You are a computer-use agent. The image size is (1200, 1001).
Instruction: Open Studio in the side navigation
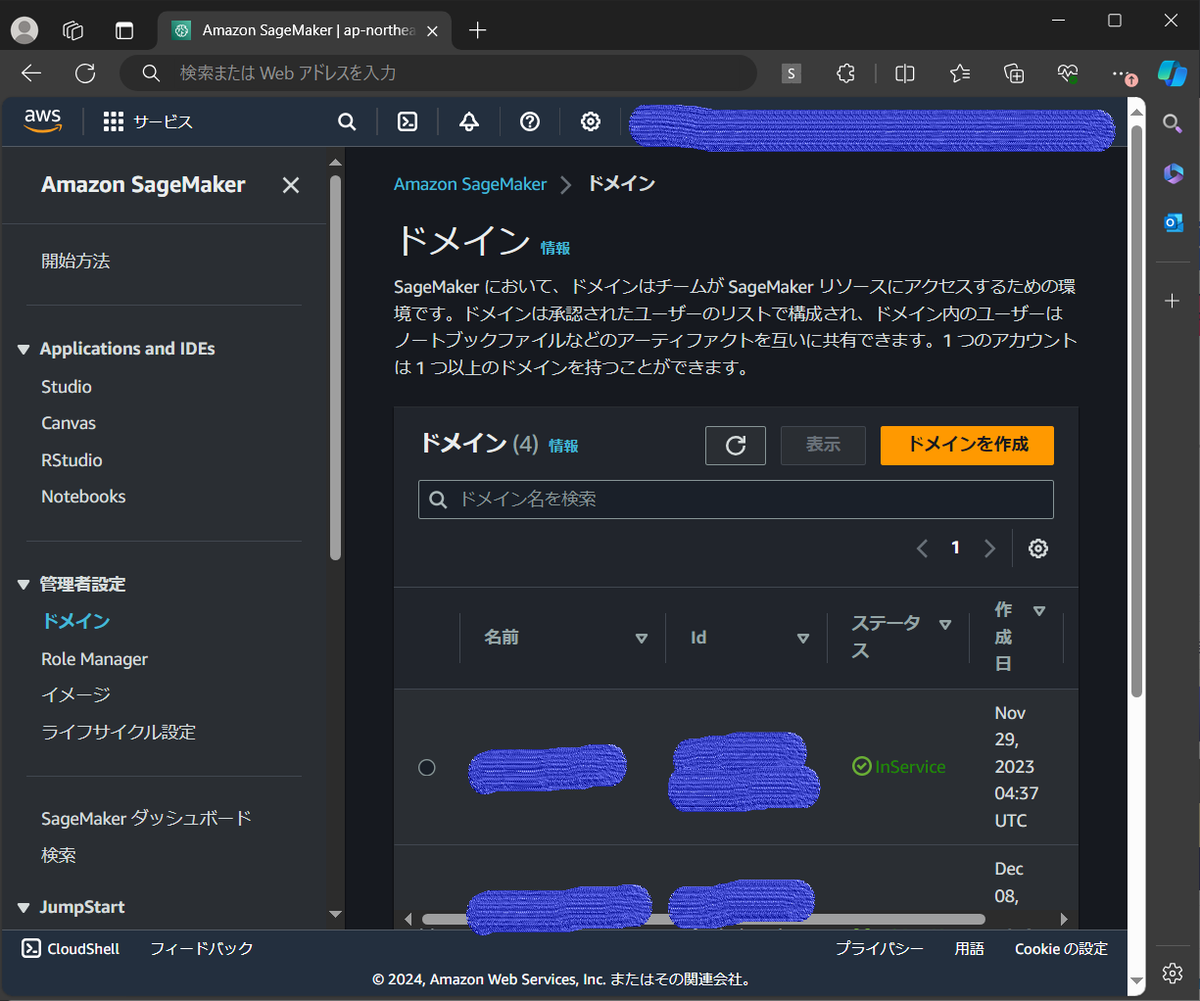tap(66, 387)
